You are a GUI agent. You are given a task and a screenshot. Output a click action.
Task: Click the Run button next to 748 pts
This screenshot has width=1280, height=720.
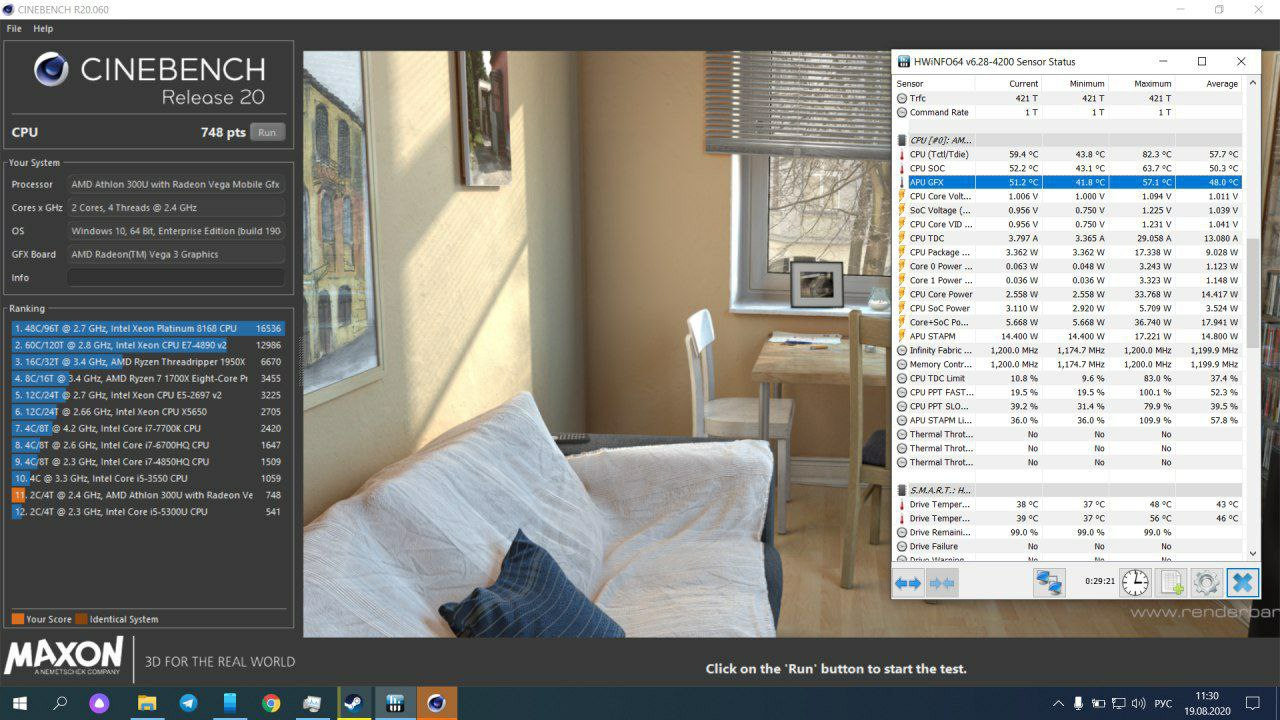click(x=267, y=132)
